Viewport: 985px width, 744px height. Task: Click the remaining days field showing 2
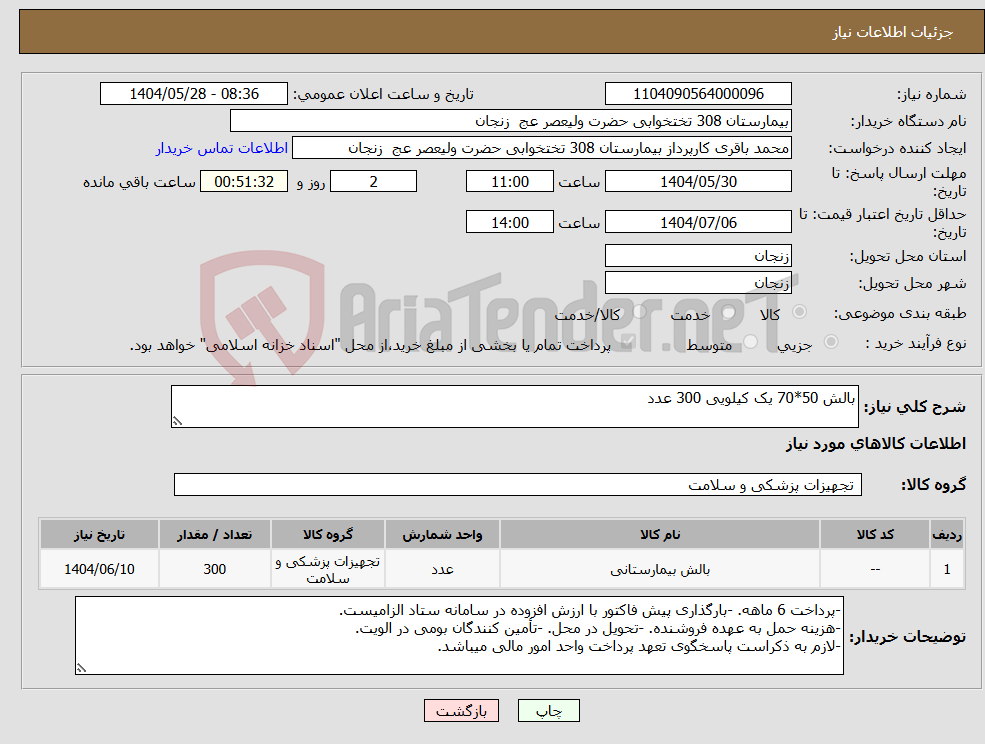coord(373,182)
